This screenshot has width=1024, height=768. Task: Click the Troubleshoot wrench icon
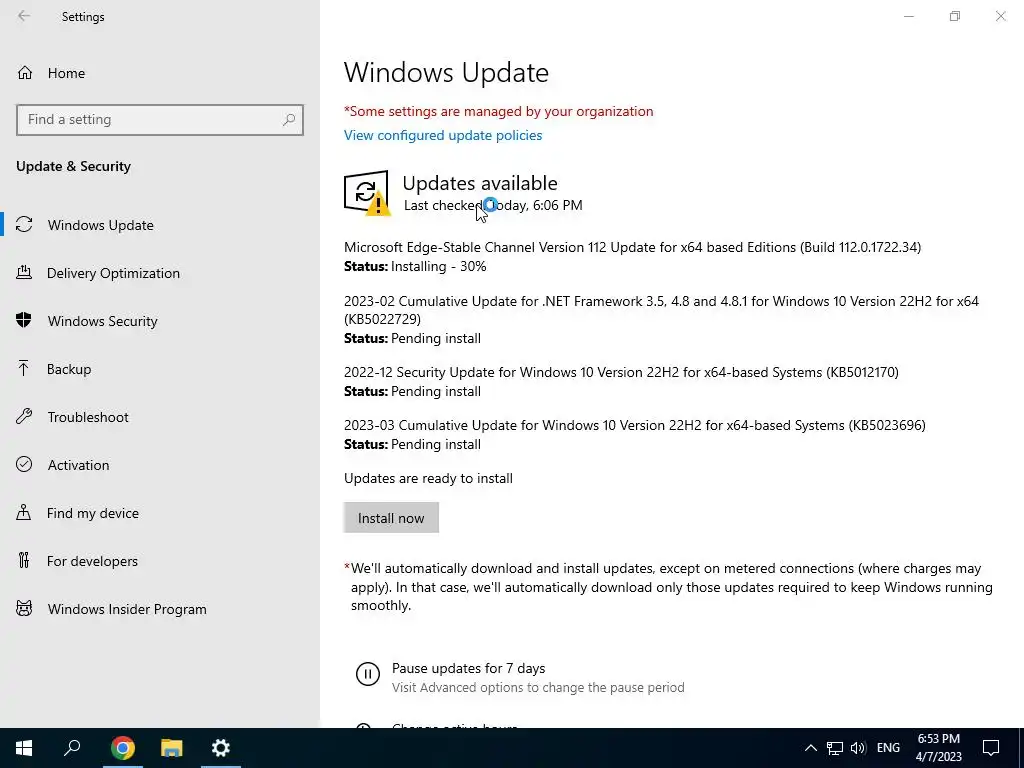click(x=24, y=417)
